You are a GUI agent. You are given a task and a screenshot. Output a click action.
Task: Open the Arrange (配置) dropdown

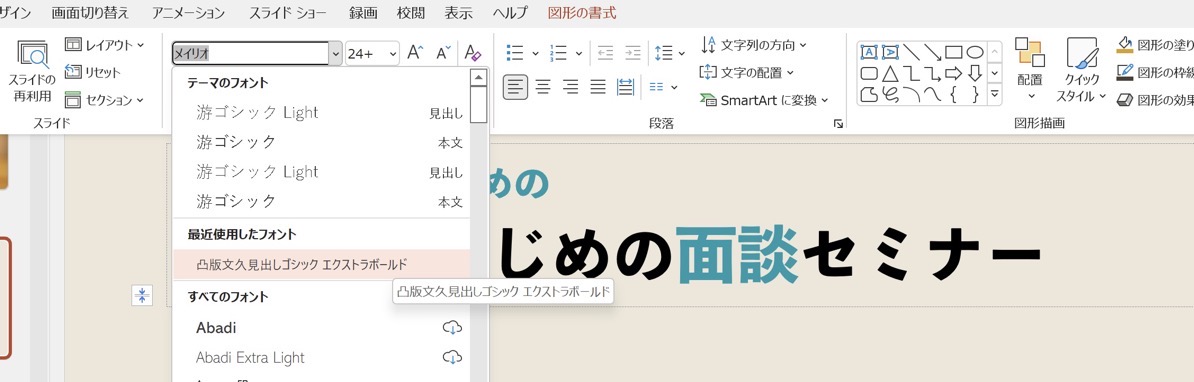pos(1031,68)
